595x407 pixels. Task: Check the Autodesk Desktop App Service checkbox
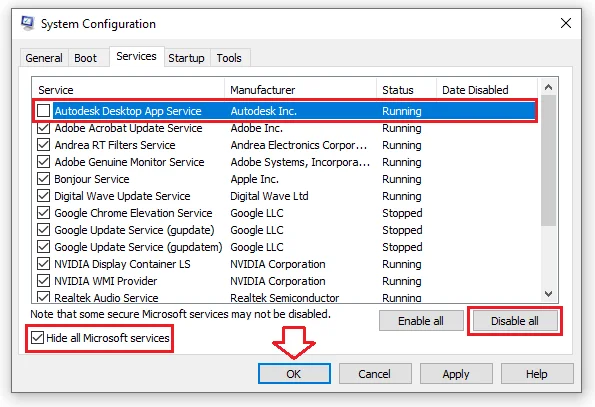pos(43,111)
